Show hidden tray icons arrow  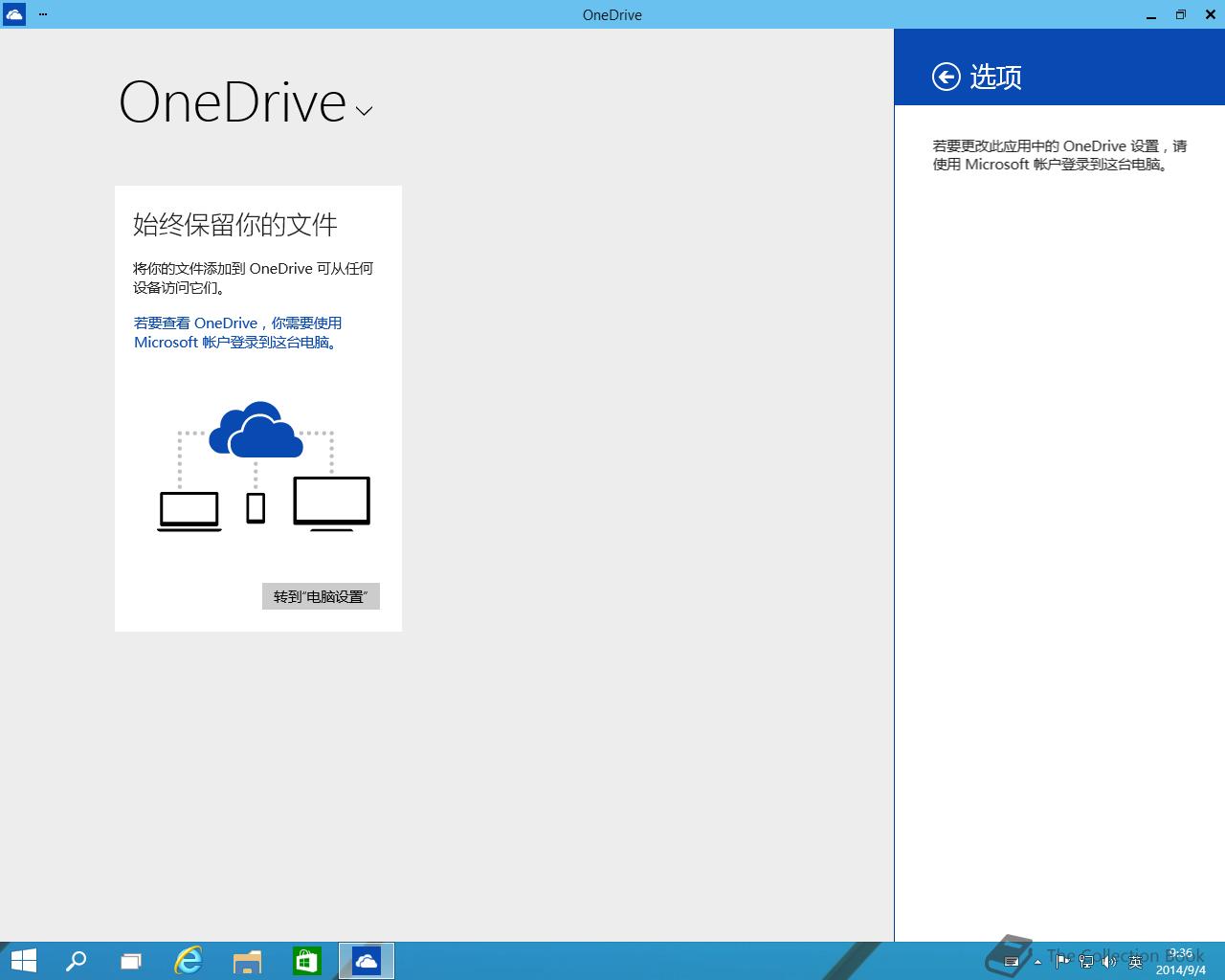[1039, 962]
